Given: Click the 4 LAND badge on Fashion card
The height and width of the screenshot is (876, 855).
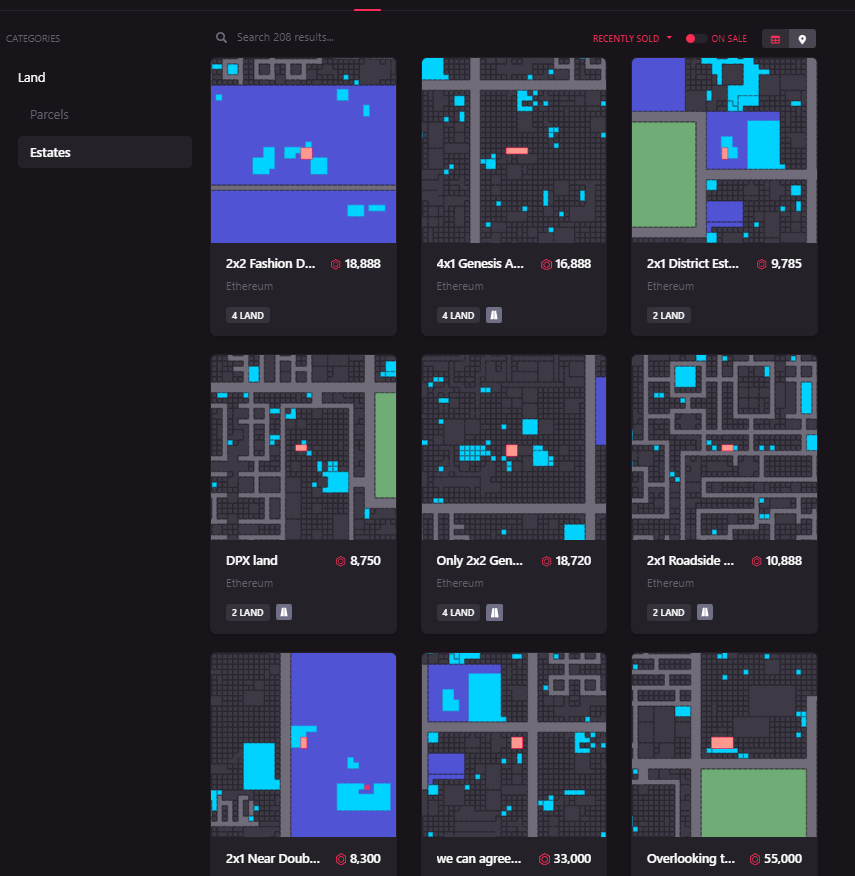Looking at the screenshot, I should coord(247,315).
